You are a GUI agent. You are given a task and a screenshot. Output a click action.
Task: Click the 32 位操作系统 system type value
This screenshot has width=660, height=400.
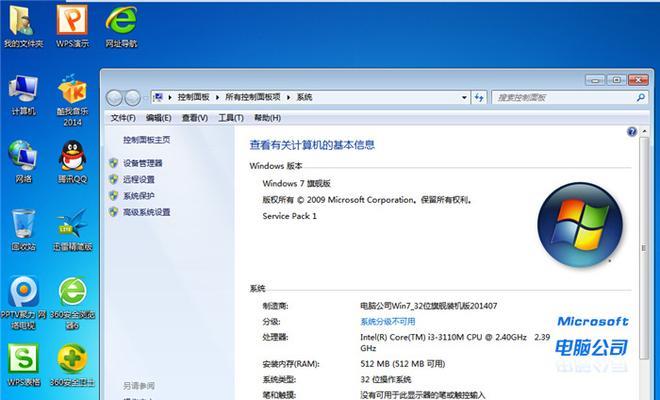pos(386,379)
